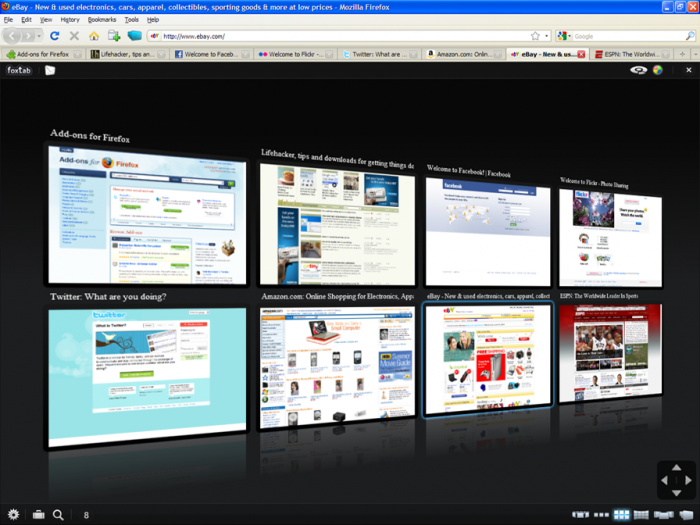Open the History menu

pyautogui.click(x=70, y=20)
